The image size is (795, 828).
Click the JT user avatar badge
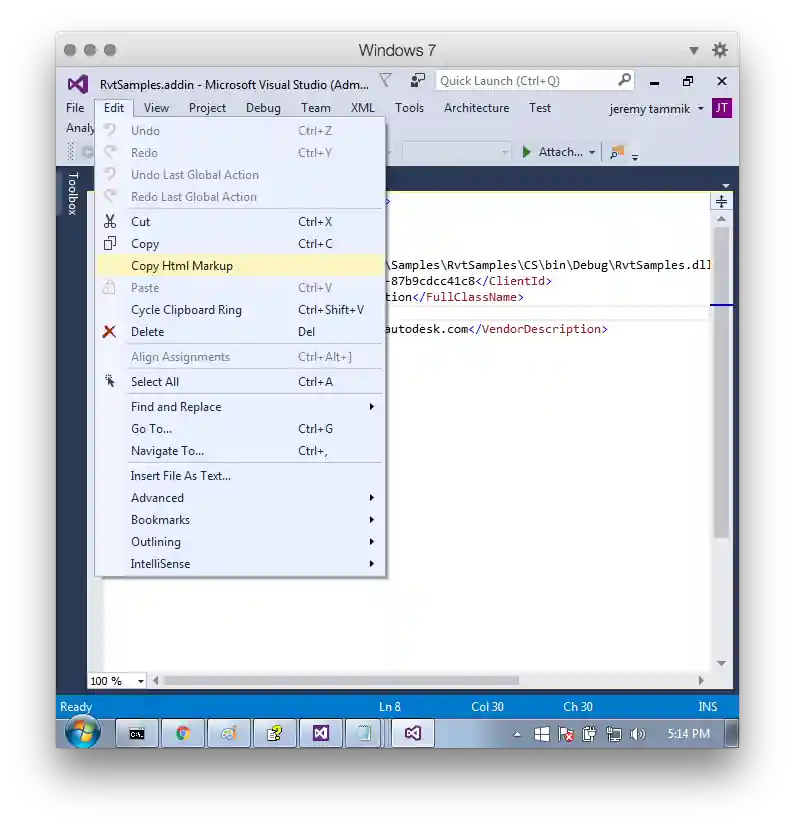[721, 108]
